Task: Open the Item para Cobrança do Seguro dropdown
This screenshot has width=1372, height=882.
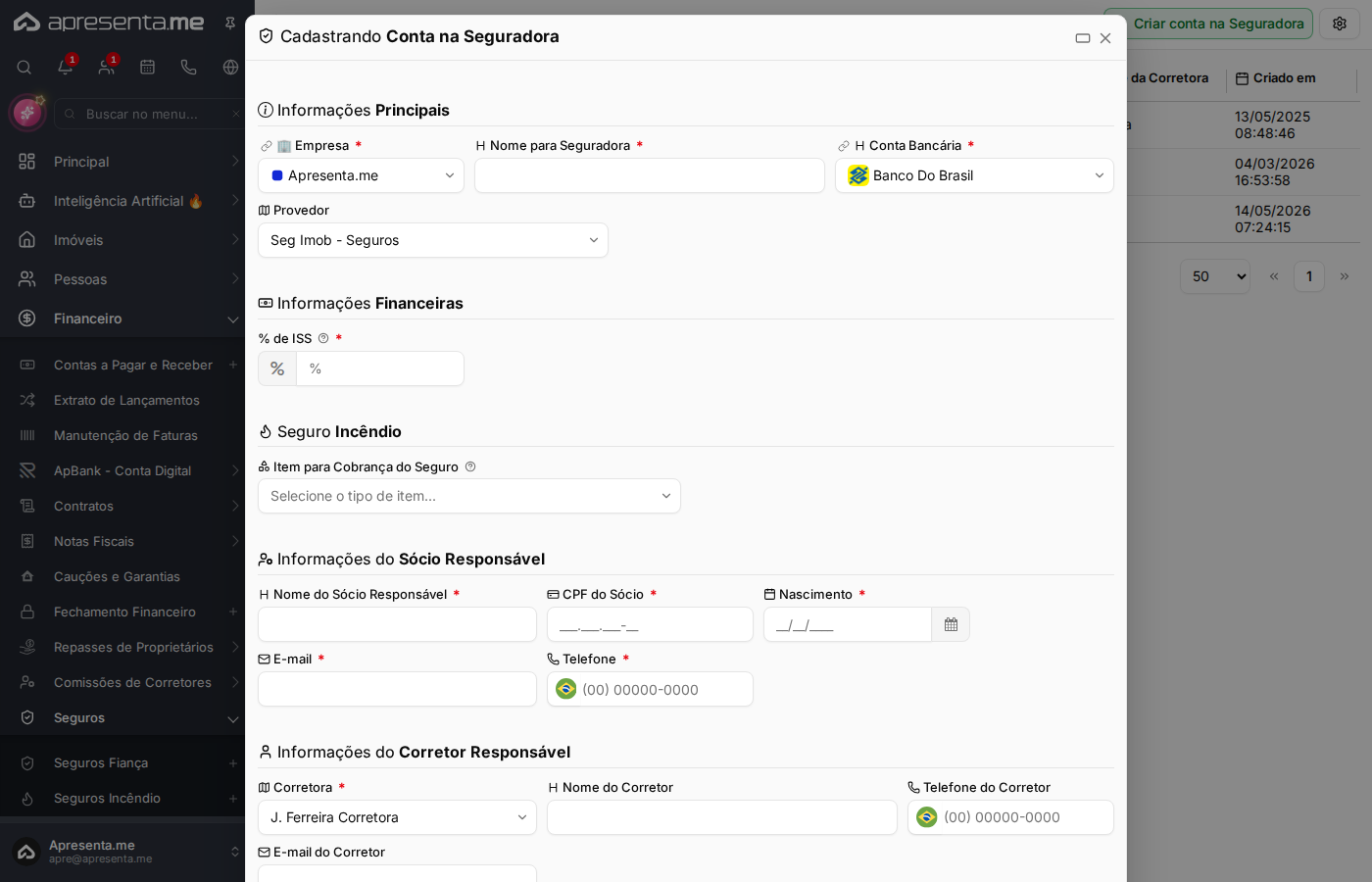Action: click(469, 496)
